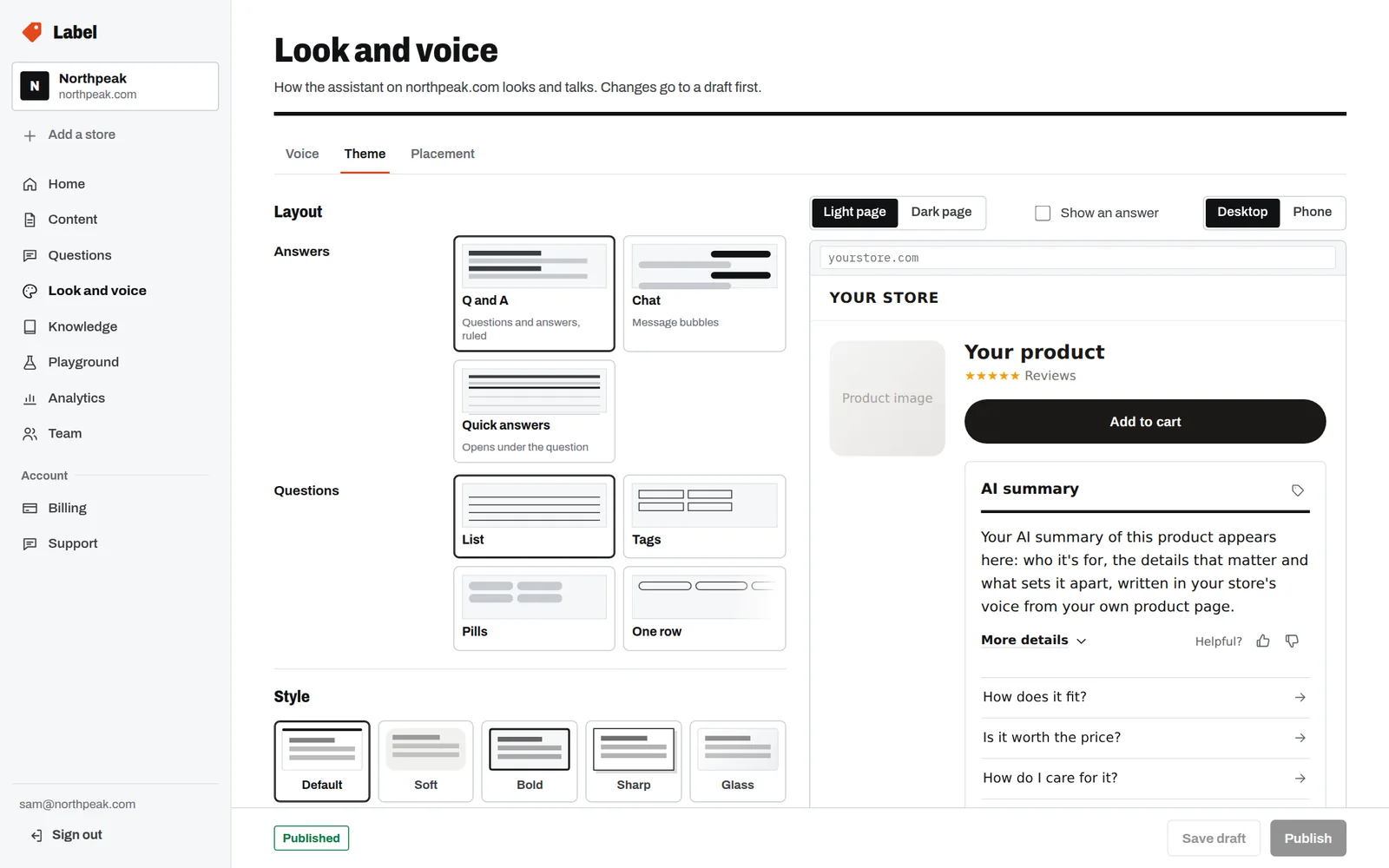
Task: Open the 'How does it fit?' question
Action: 1145,697
